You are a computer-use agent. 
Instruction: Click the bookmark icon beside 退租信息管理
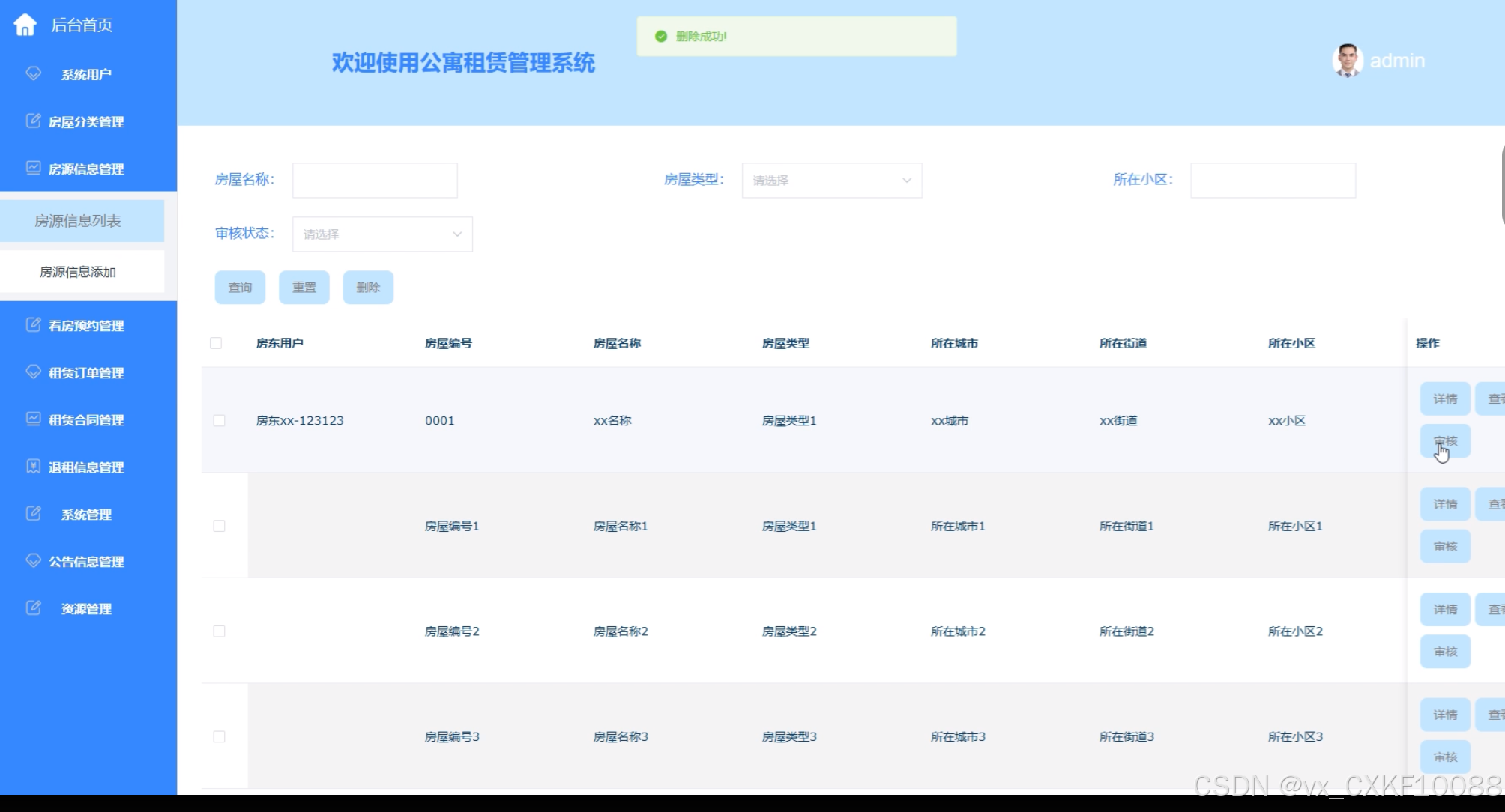pyautogui.click(x=33, y=466)
